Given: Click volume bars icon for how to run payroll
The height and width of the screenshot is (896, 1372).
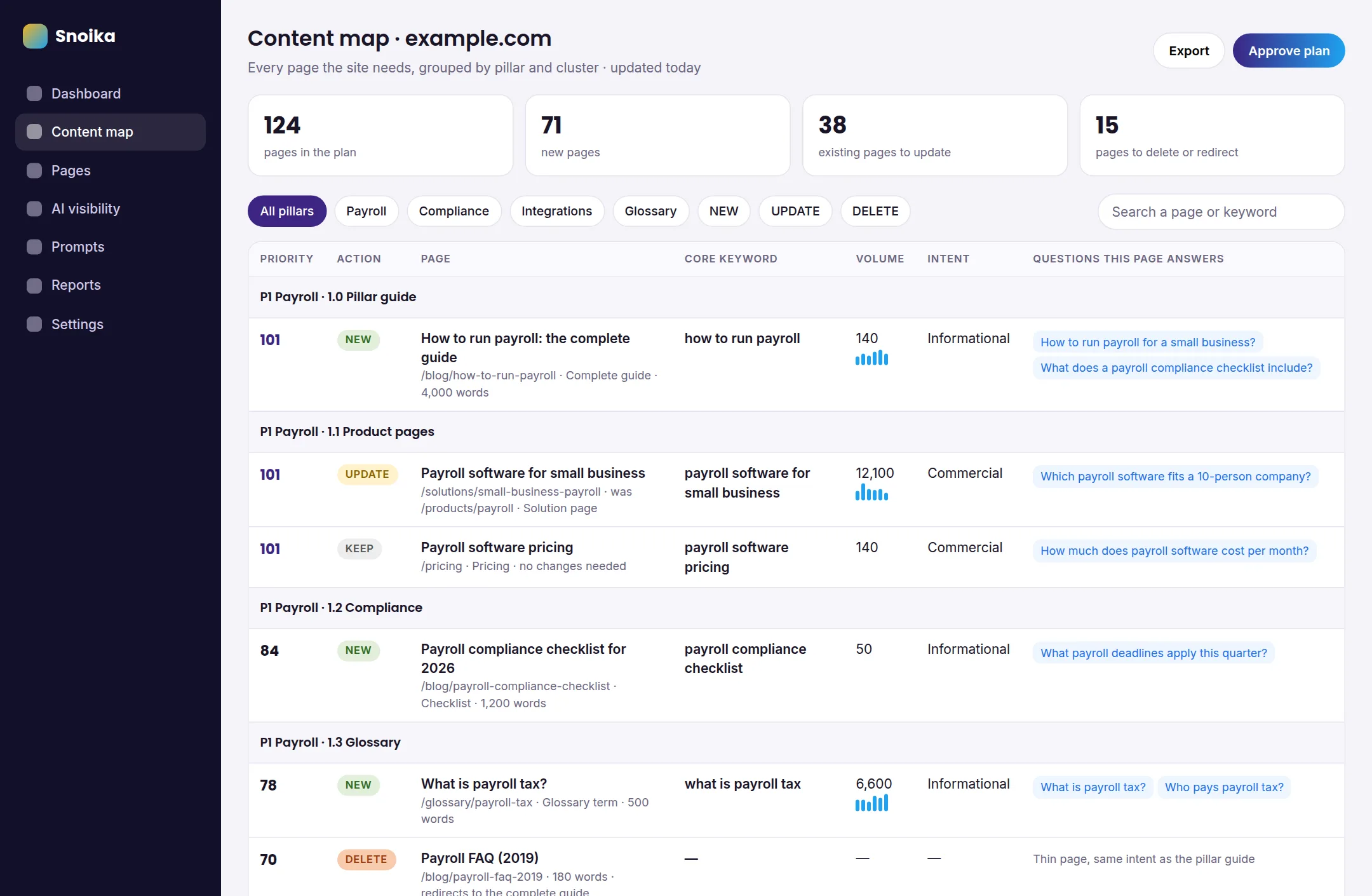Looking at the screenshot, I should [871, 358].
